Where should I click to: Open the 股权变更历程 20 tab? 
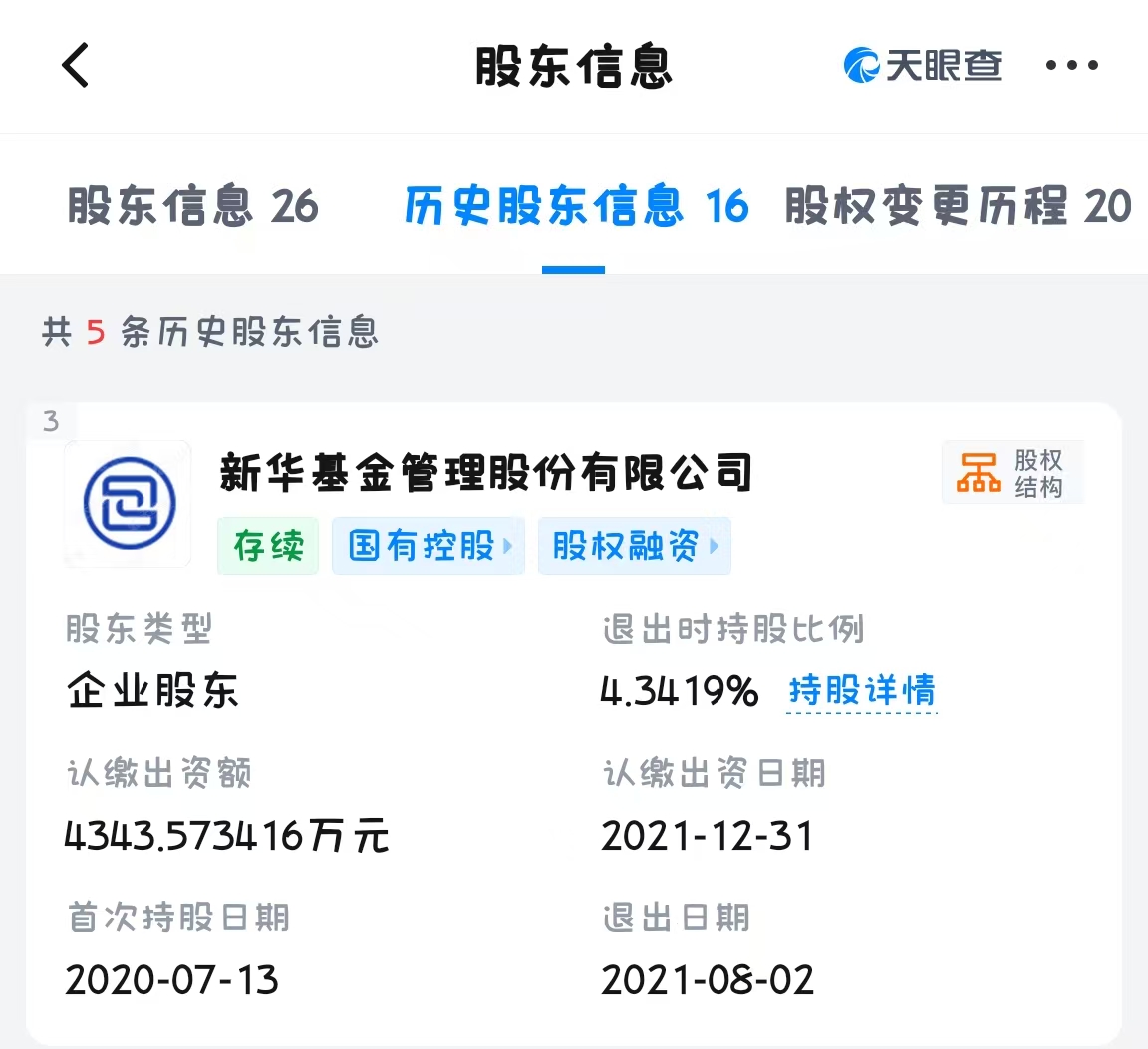958,206
